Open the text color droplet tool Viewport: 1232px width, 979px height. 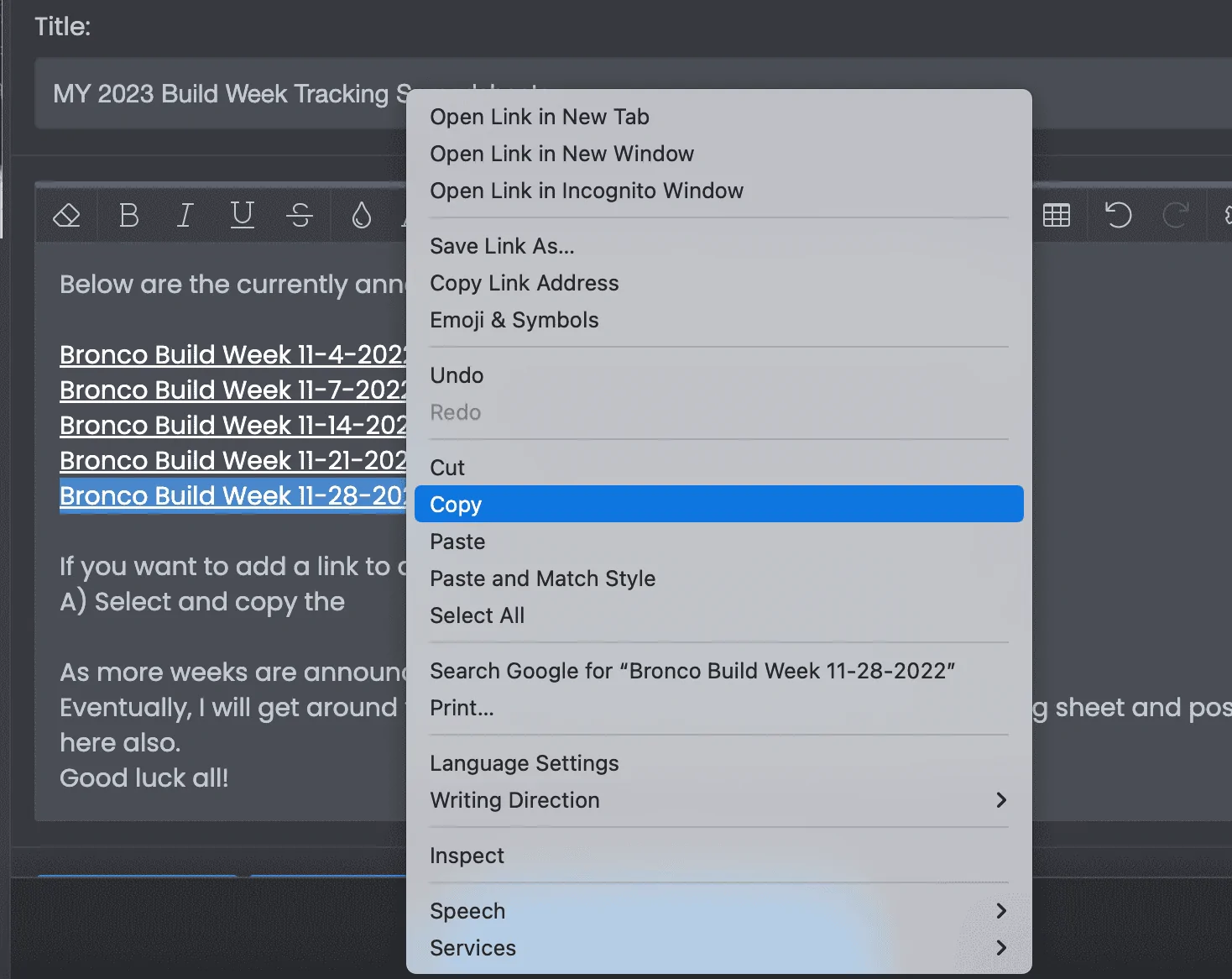362,216
